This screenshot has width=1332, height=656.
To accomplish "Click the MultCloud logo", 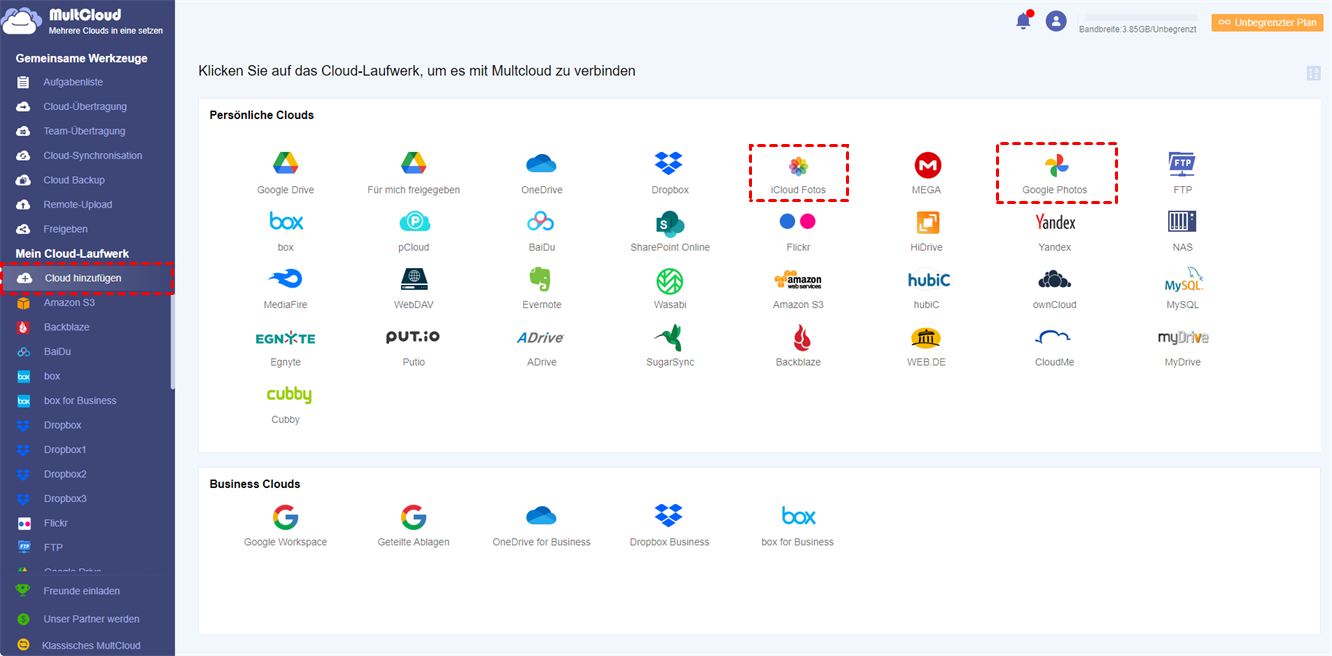I will point(84,21).
